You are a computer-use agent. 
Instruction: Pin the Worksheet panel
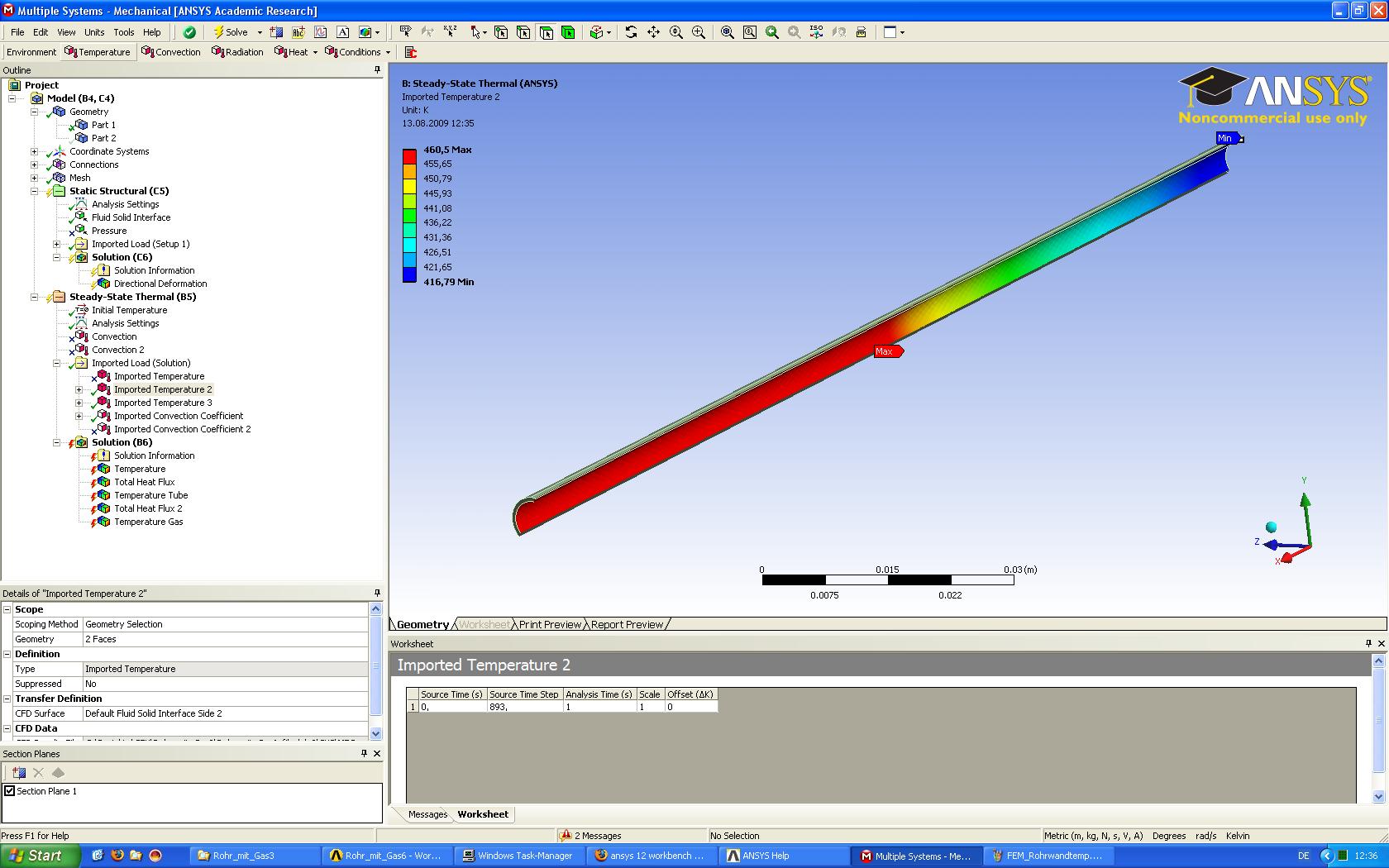pos(1368,643)
